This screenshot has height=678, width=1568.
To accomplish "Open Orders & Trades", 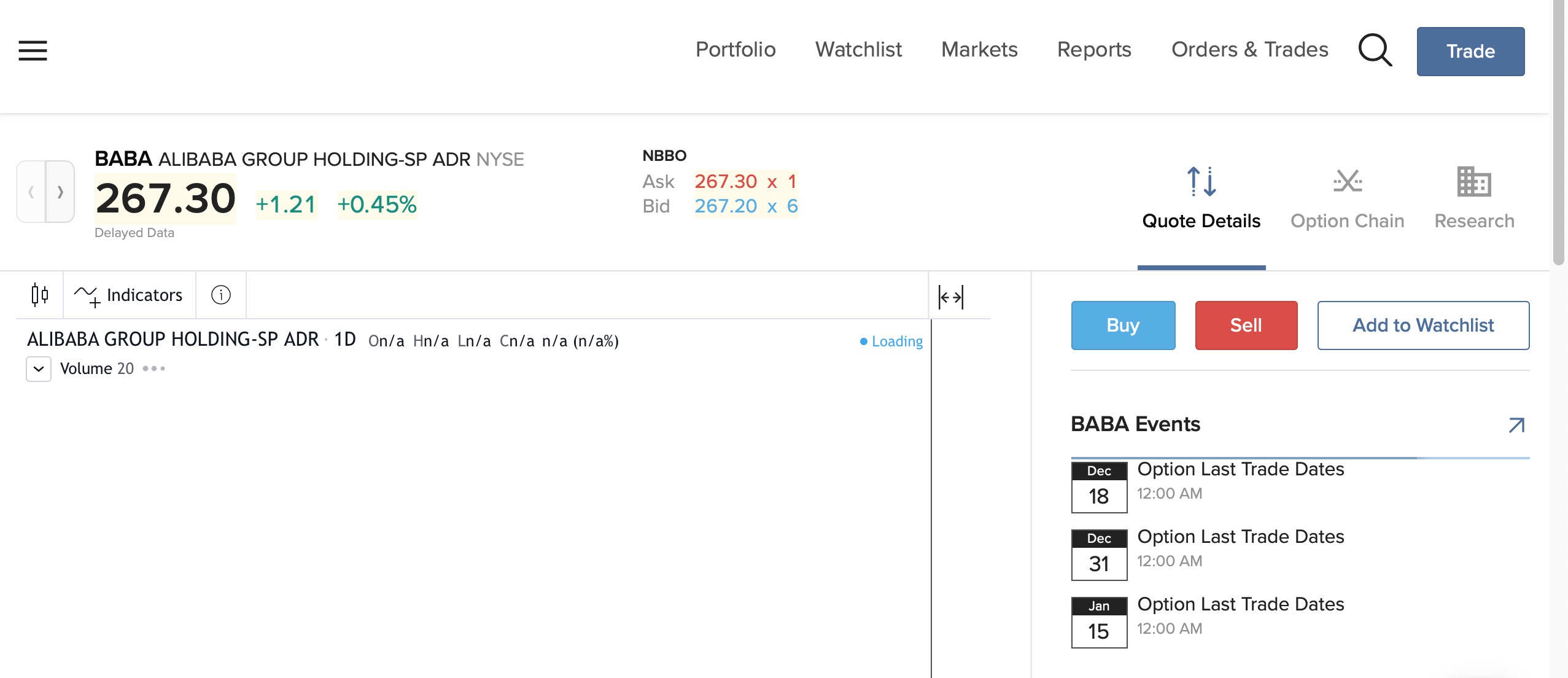I will [x=1249, y=50].
